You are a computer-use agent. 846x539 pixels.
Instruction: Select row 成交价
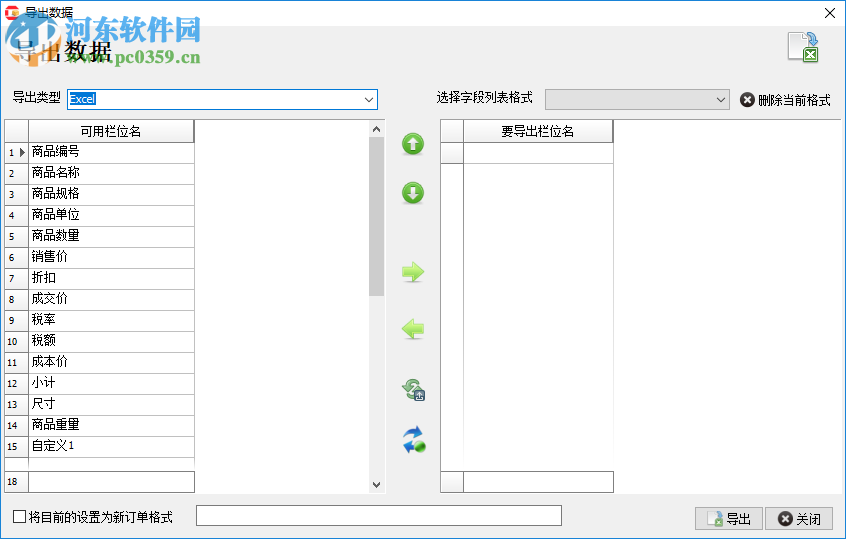pyautogui.click(x=111, y=299)
